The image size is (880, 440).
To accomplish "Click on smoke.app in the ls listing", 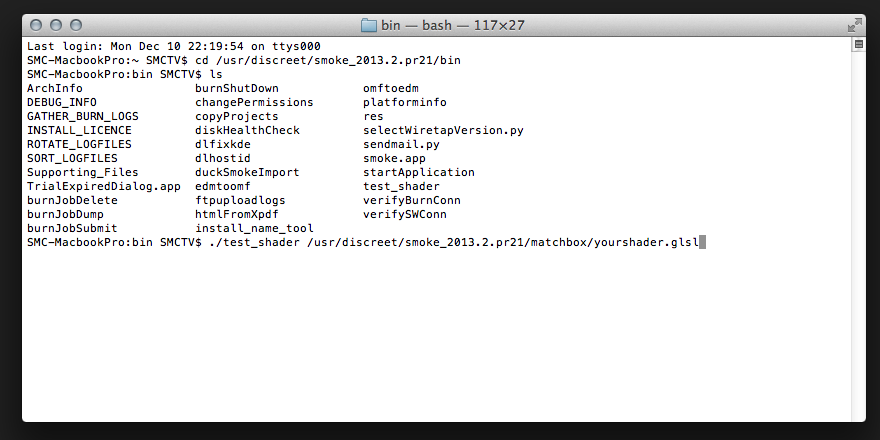I will pos(393,158).
